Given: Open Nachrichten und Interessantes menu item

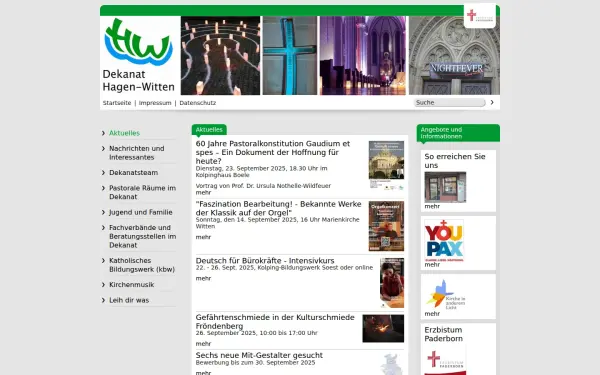Looking at the screenshot, I should click(137, 153).
